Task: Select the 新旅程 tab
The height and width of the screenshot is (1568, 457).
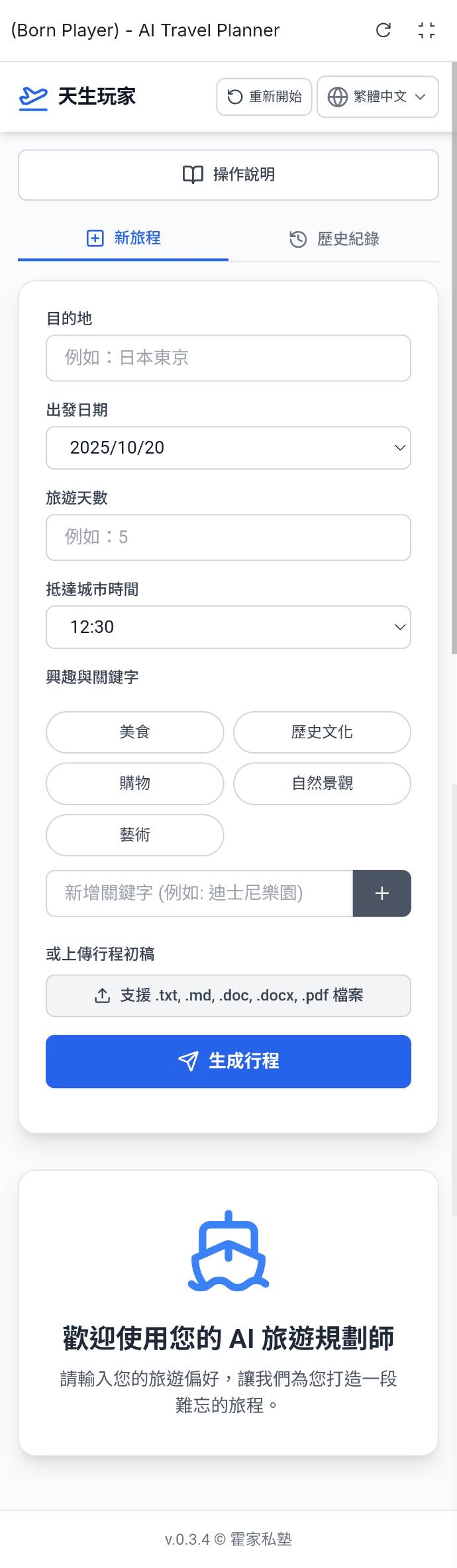Action: pyautogui.click(x=124, y=238)
